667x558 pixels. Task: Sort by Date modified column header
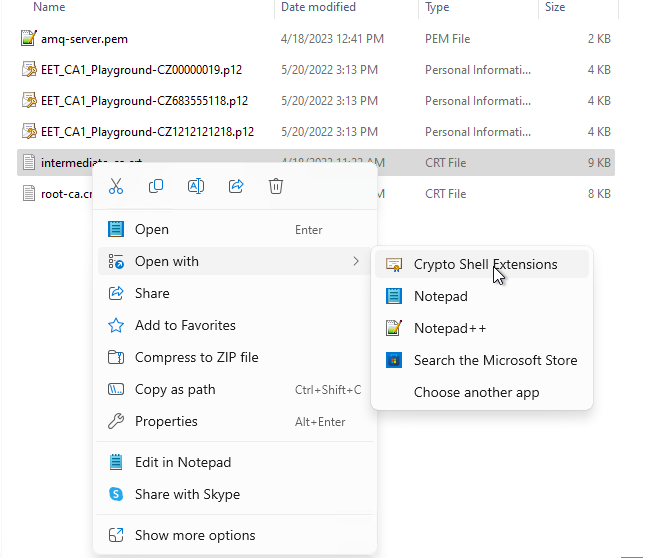(320, 7)
